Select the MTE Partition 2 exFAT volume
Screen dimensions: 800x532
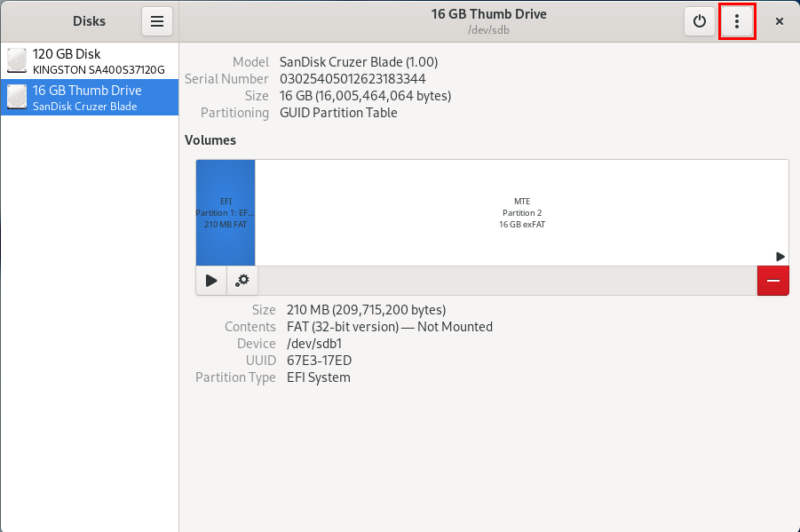521,212
